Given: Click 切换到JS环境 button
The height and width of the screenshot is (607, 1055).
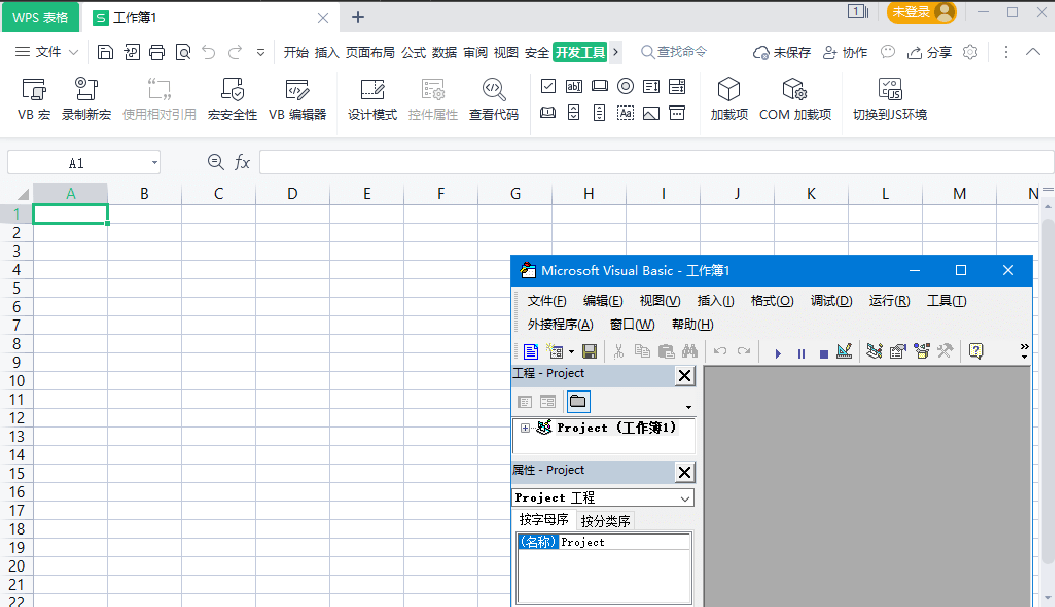Looking at the screenshot, I should point(889,98).
